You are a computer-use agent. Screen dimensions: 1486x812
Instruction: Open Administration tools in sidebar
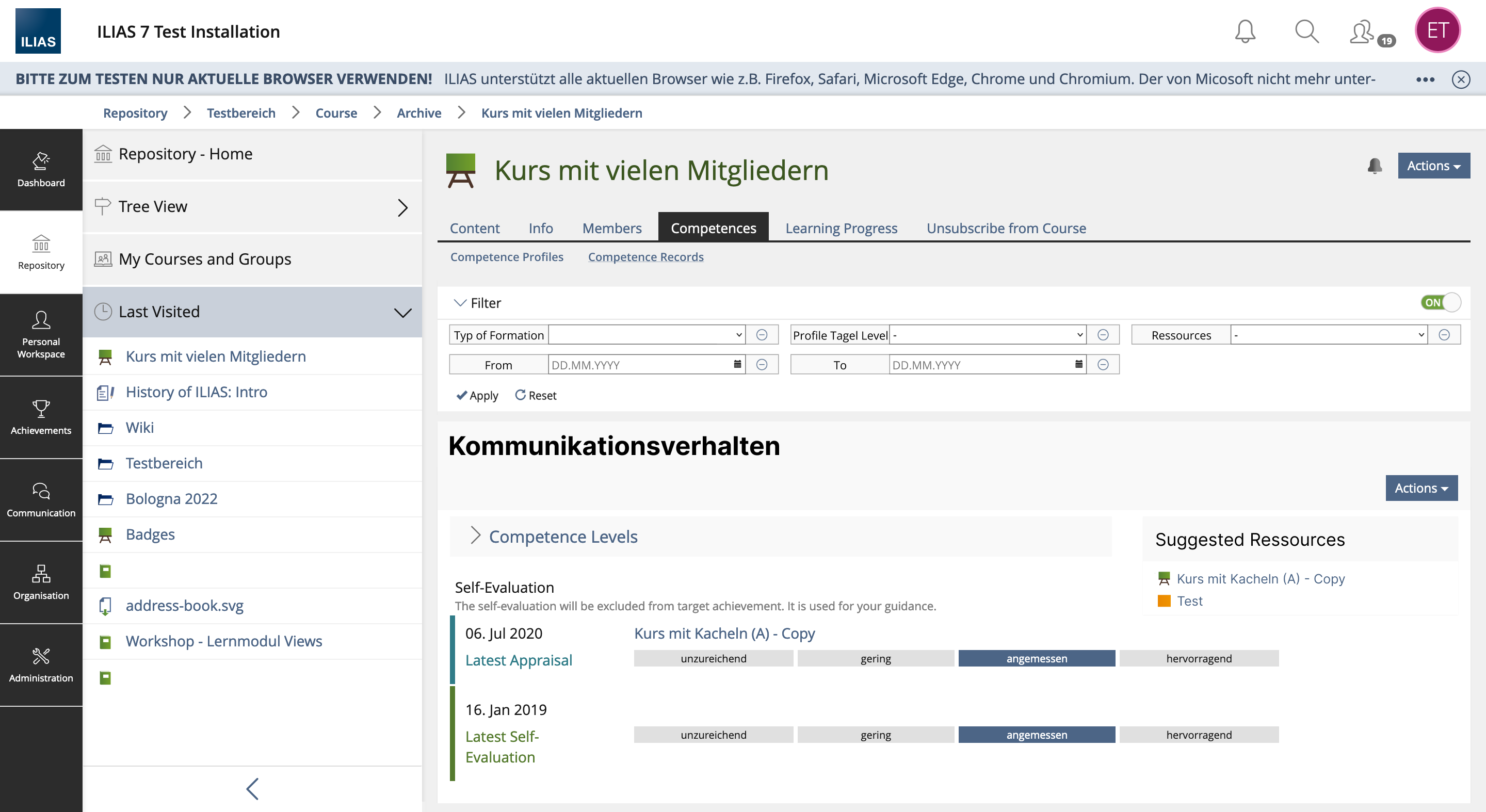click(41, 664)
